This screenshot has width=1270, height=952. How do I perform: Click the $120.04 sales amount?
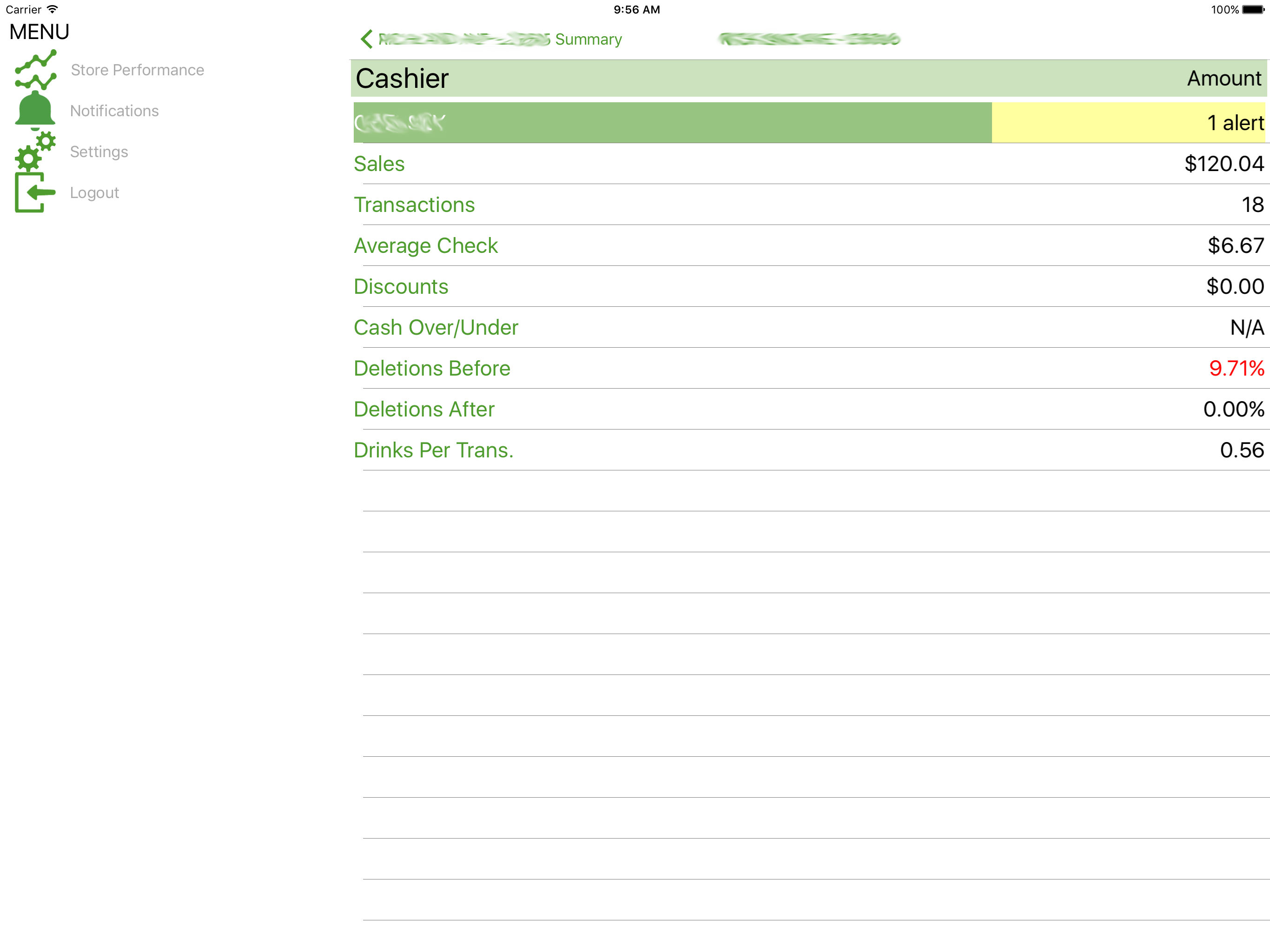(1224, 164)
